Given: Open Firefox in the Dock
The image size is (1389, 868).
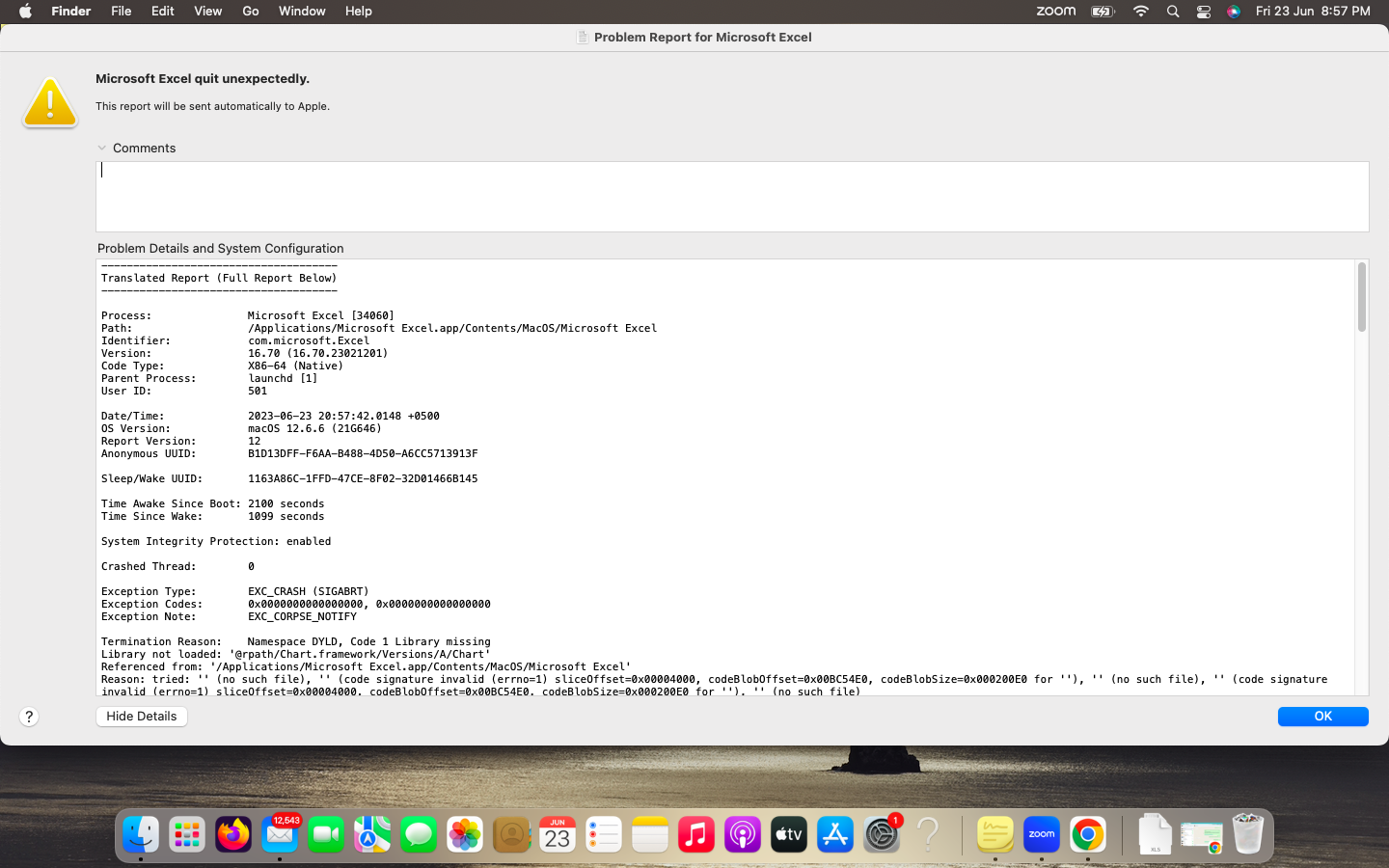Looking at the screenshot, I should (233, 834).
